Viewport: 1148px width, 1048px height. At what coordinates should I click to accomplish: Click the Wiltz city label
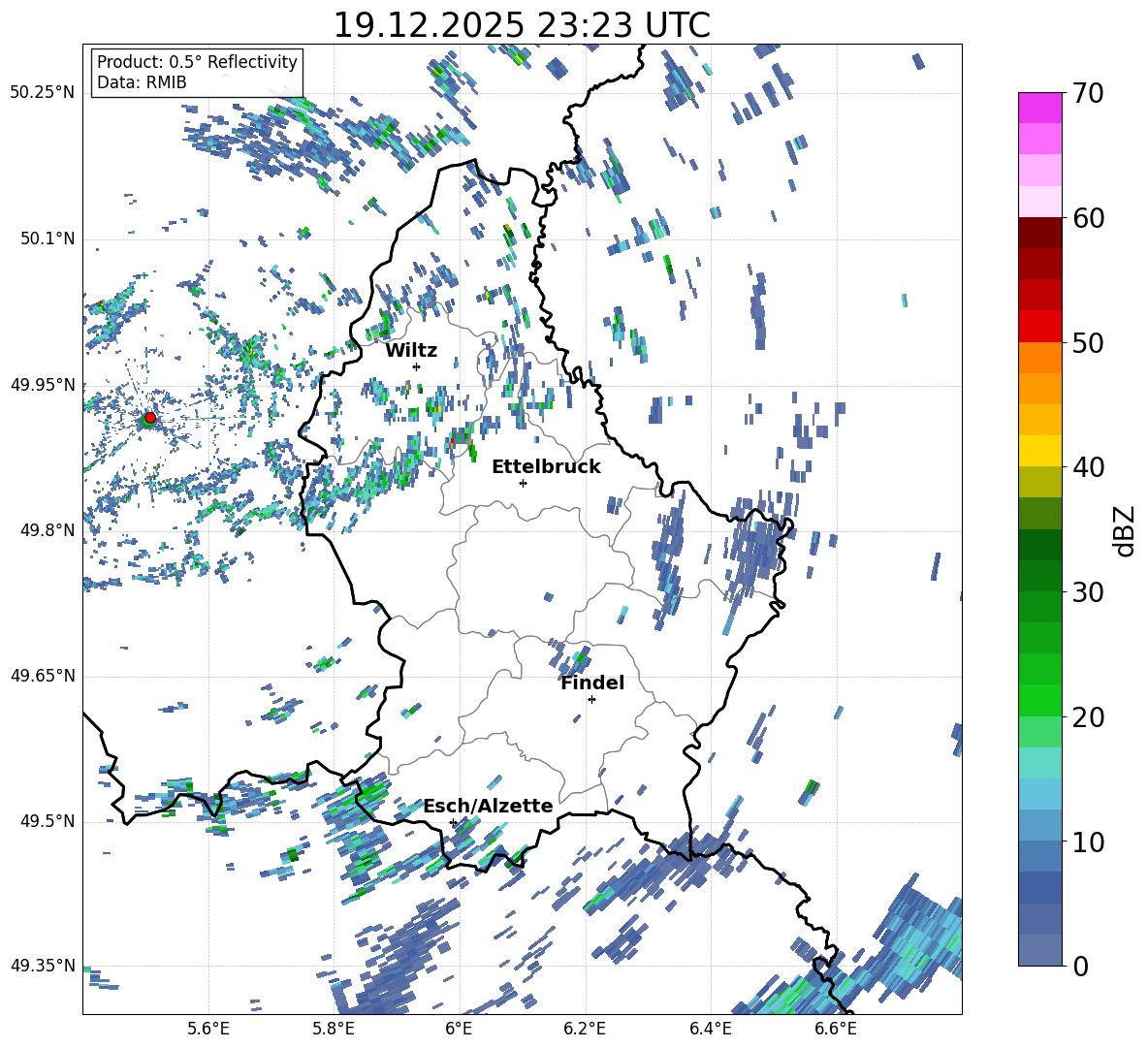[x=411, y=351]
